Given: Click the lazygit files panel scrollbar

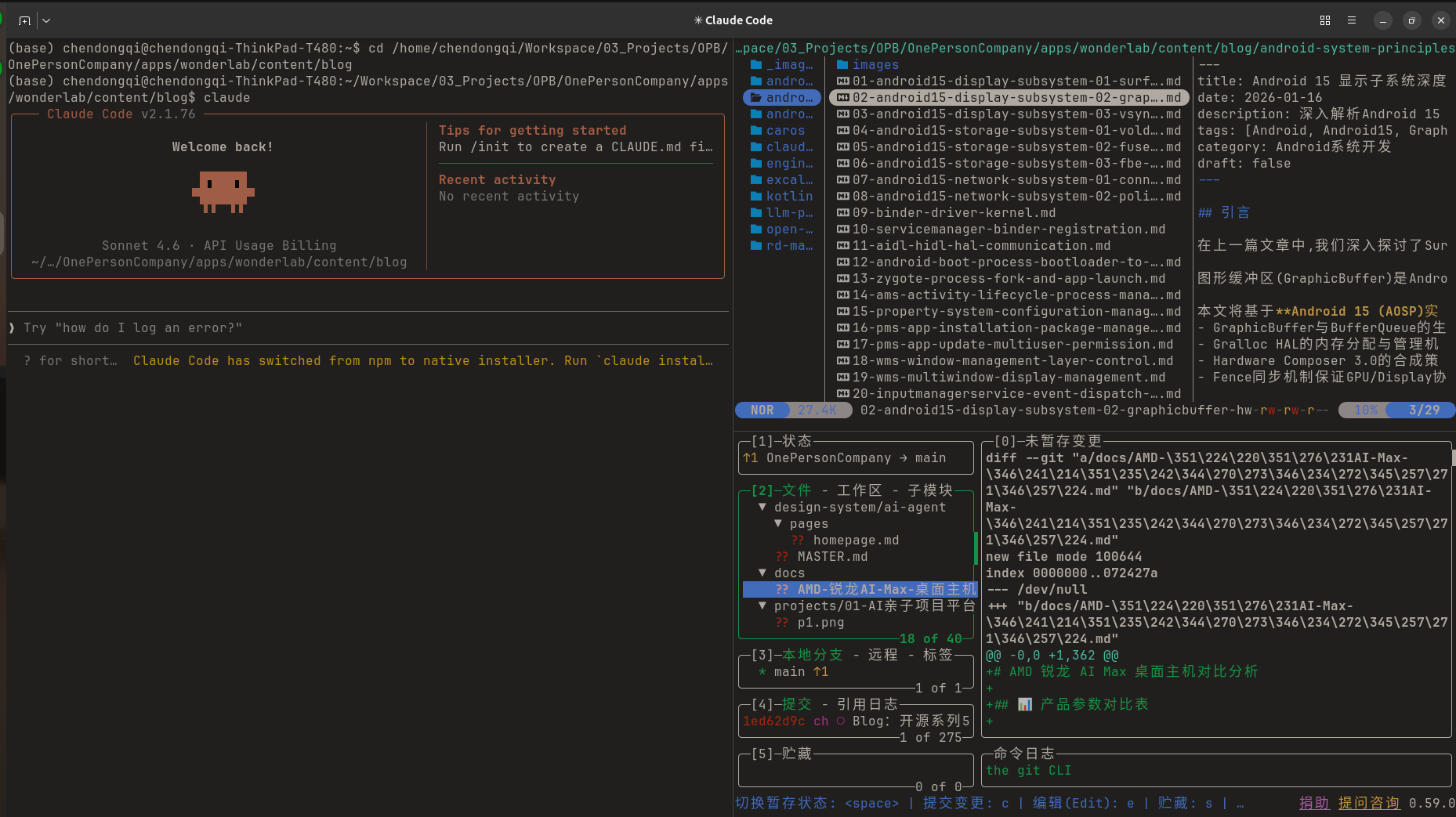Looking at the screenshot, I should click(x=976, y=548).
